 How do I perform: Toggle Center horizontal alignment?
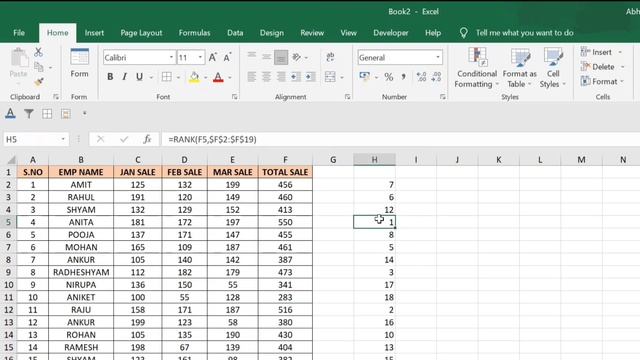[266, 77]
